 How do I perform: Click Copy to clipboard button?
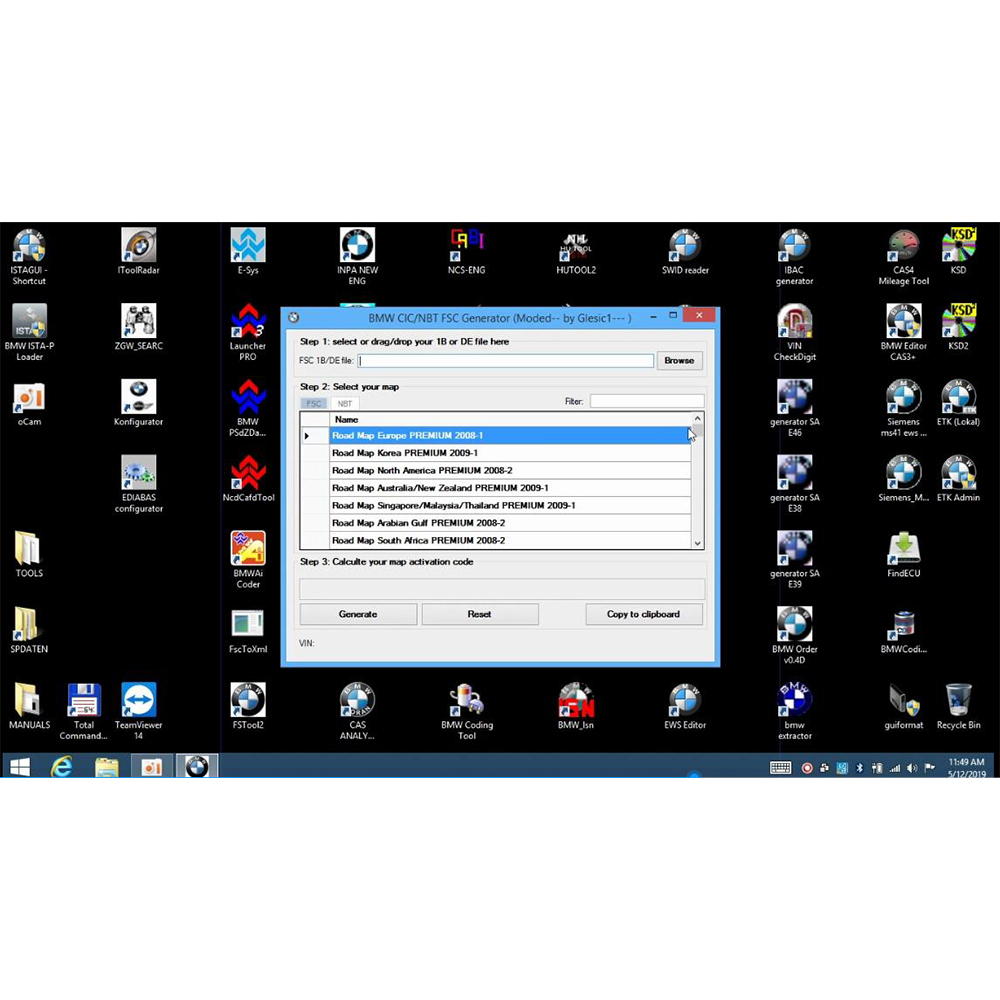(643, 614)
